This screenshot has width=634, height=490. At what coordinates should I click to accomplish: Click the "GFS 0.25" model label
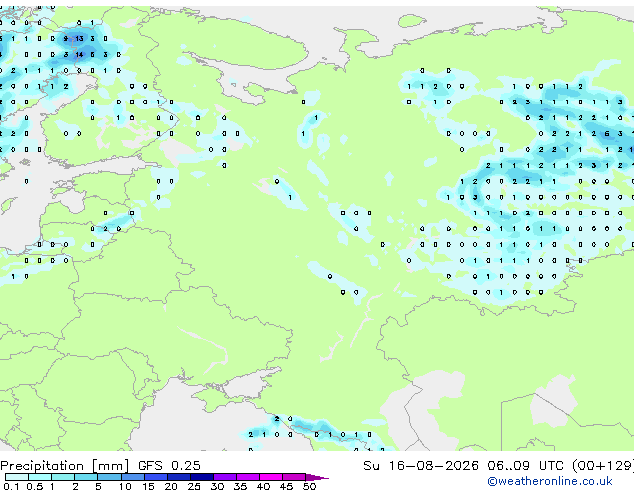(x=169, y=466)
